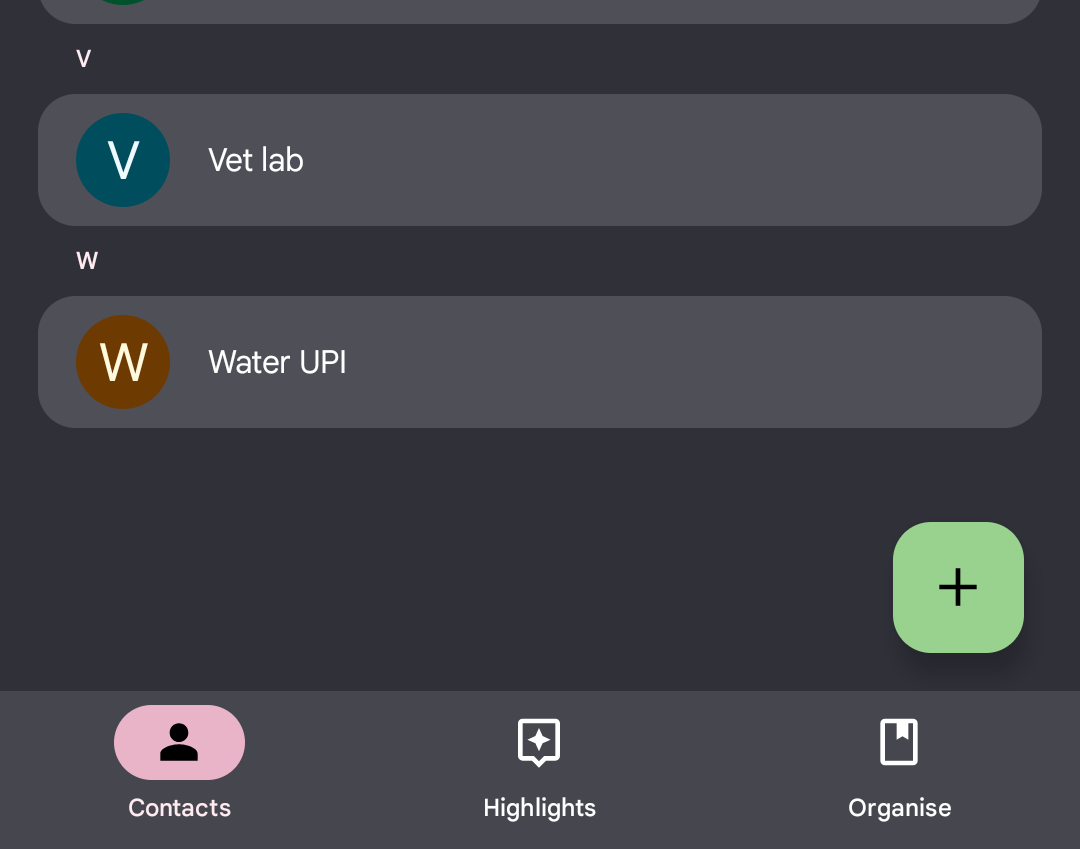Tap the green plus button to add contact
The height and width of the screenshot is (849, 1080).
pyautogui.click(x=958, y=587)
